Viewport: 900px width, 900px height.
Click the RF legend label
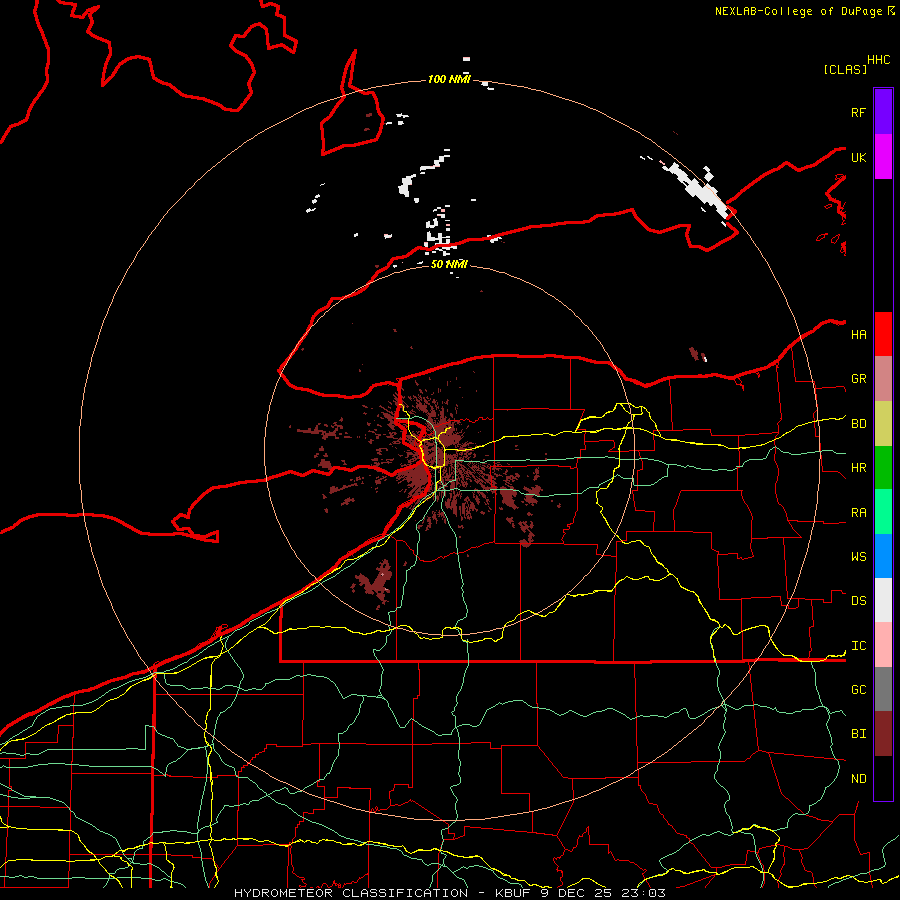(858, 112)
